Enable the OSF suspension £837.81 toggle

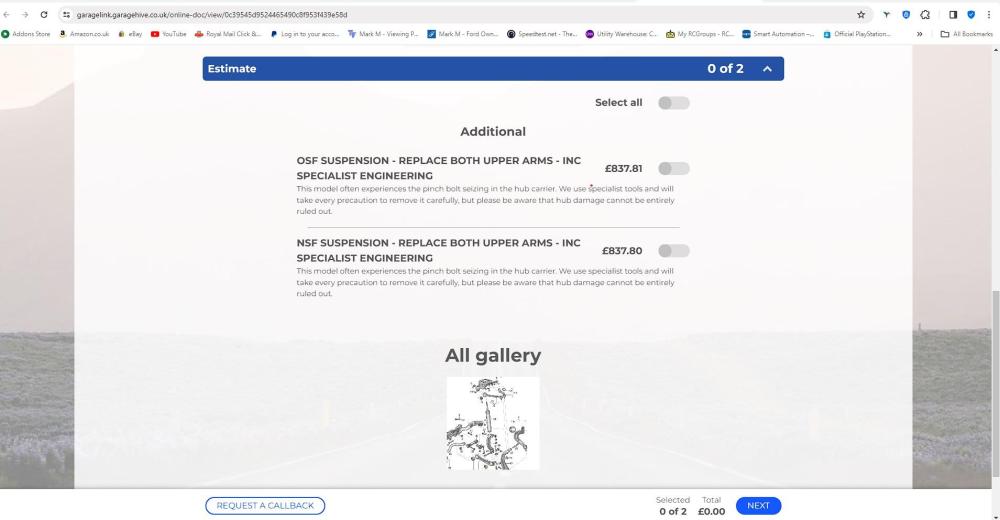pos(673,168)
